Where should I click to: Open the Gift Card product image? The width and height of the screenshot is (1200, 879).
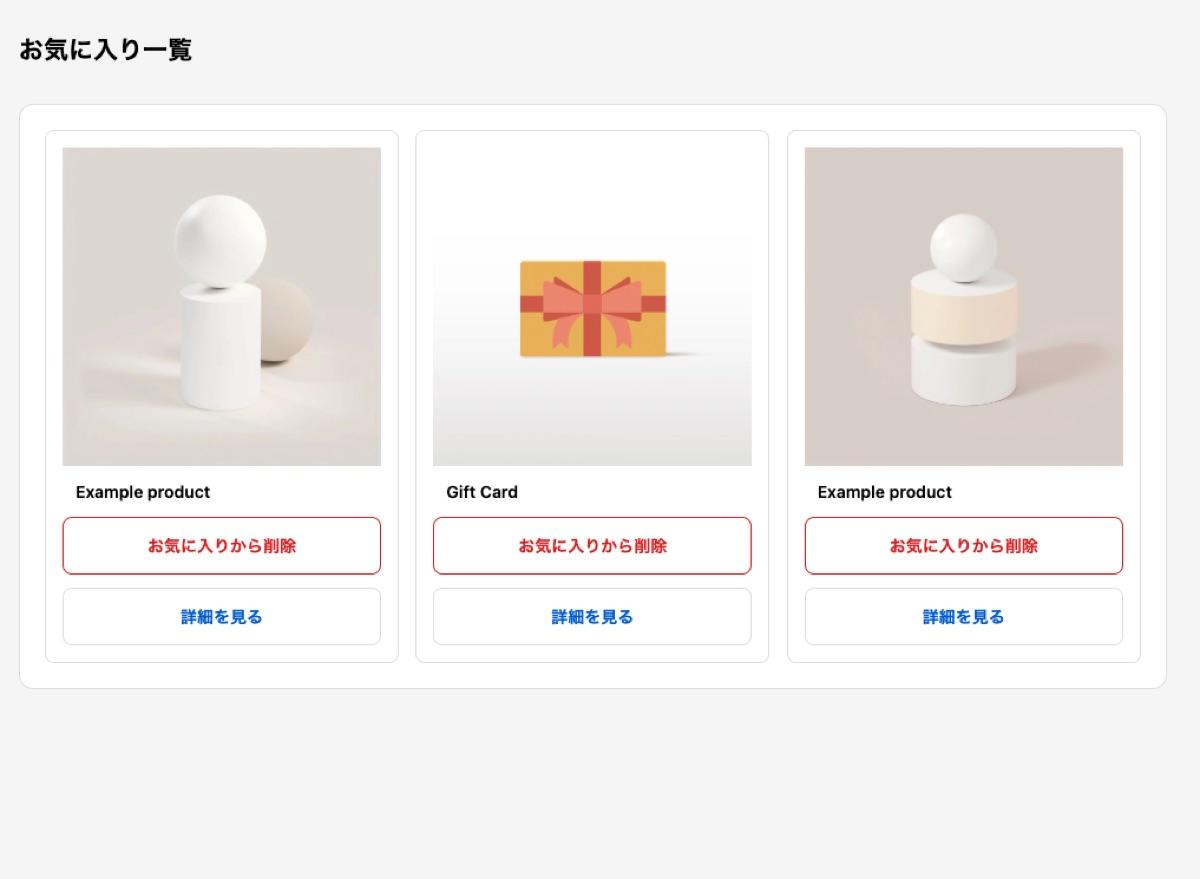click(x=592, y=306)
